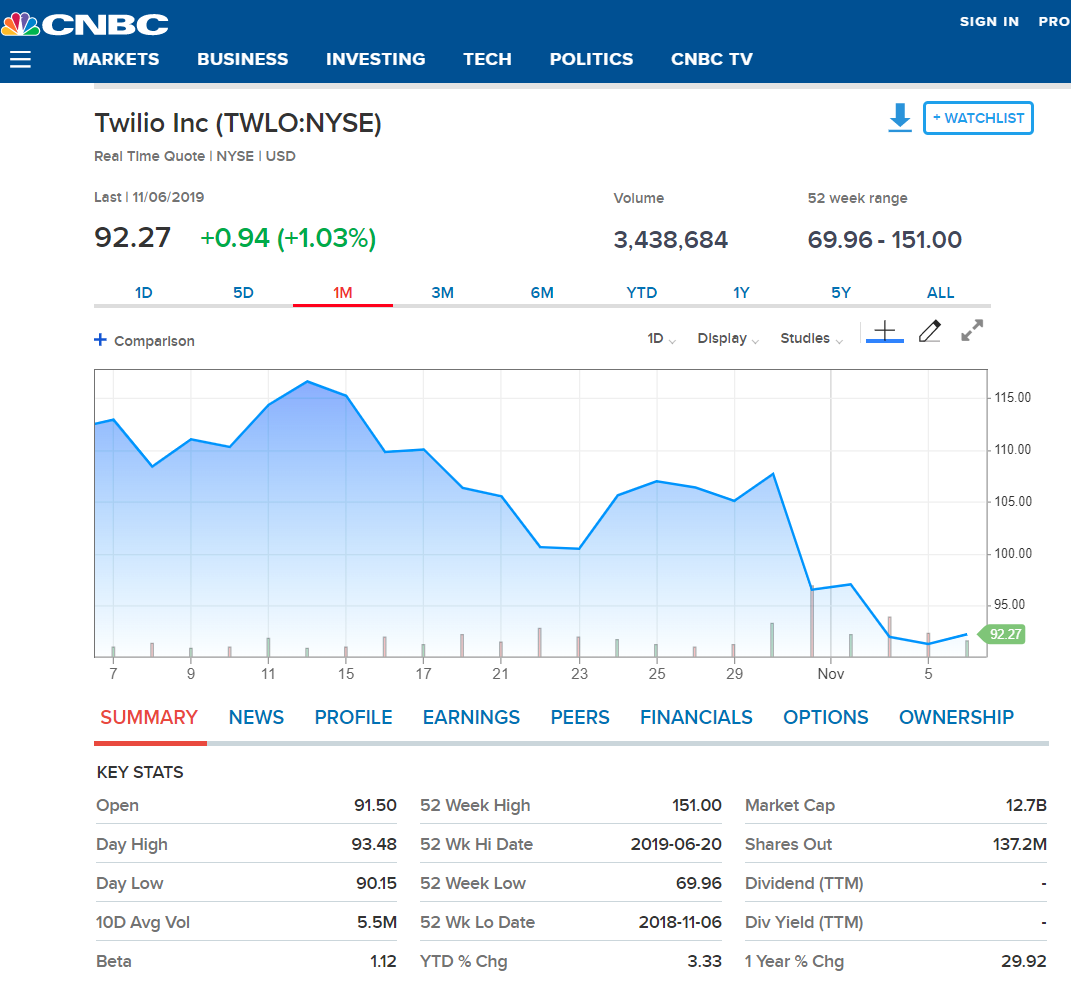1071x989 pixels.
Task: Open the Politics section
Action: (x=592, y=59)
